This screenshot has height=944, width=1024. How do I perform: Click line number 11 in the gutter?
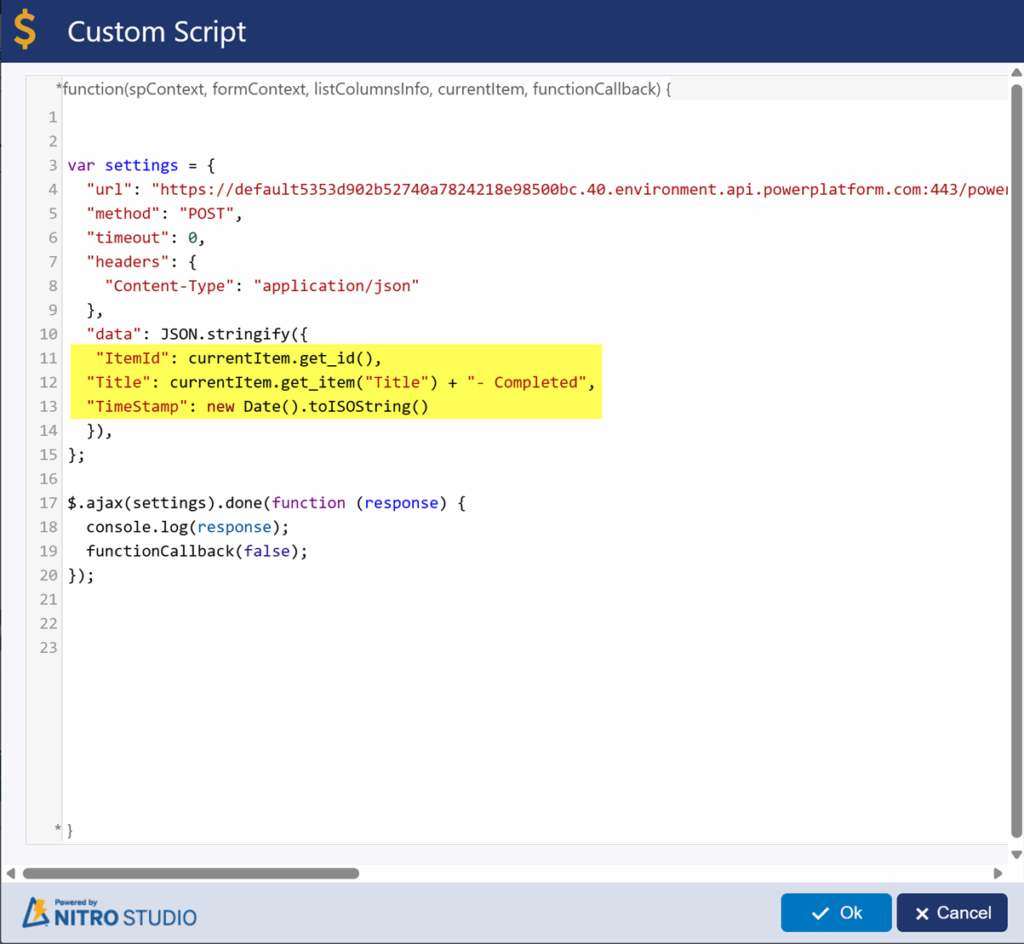(x=49, y=358)
